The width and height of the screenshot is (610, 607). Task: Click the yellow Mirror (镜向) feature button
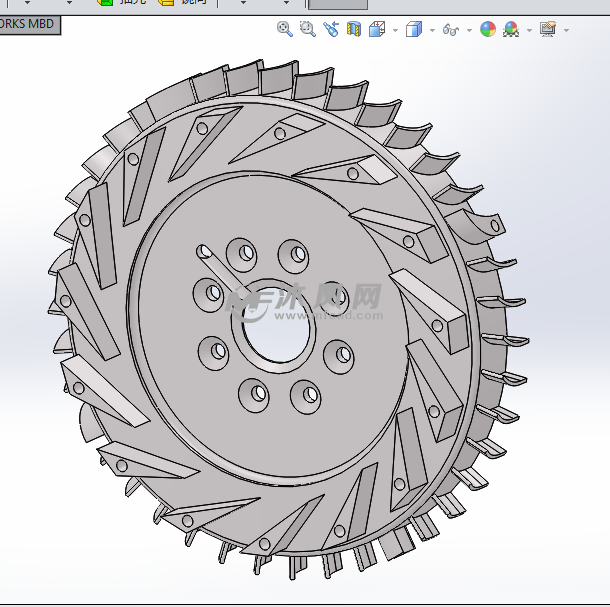coord(183,2)
